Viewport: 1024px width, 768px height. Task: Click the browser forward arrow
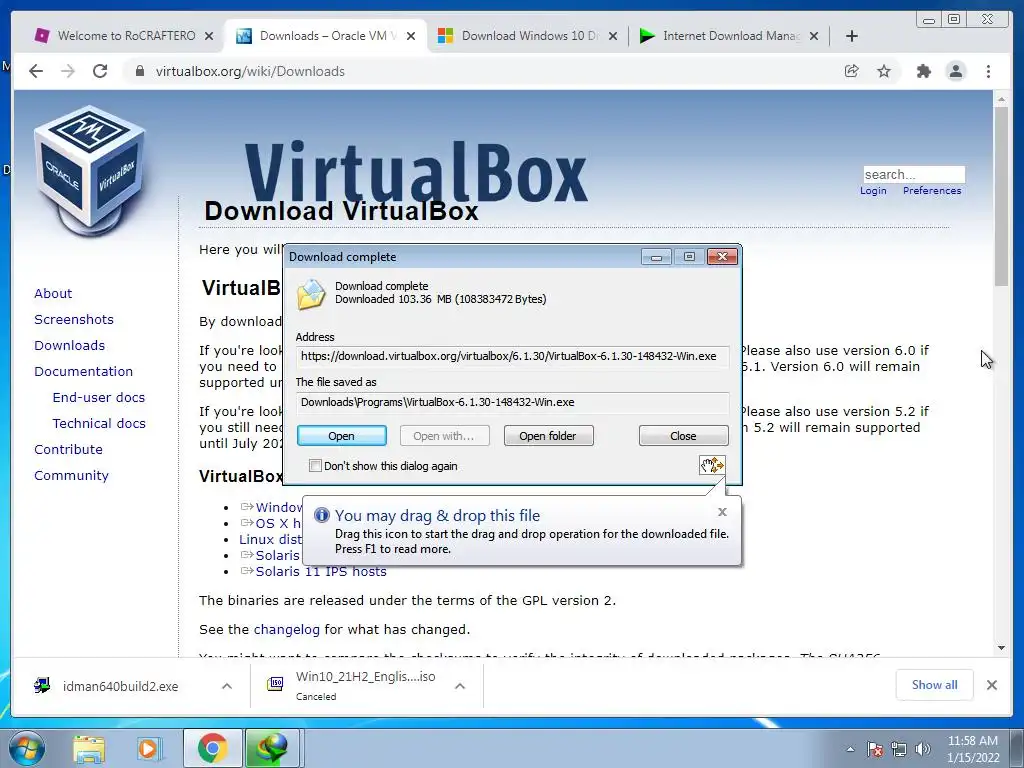pyautogui.click(x=68, y=71)
